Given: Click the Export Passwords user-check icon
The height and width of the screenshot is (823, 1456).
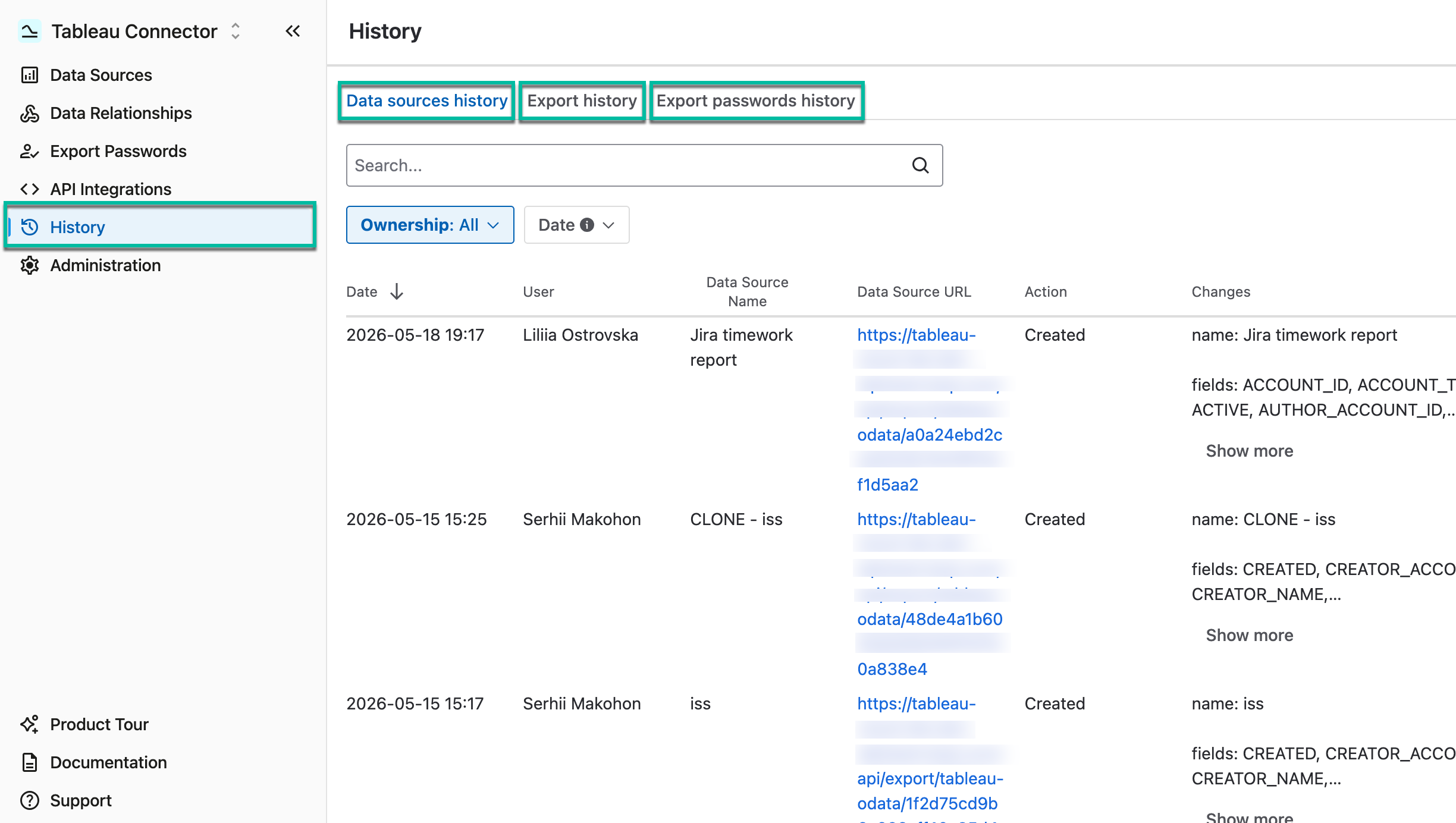Looking at the screenshot, I should (29, 151).
